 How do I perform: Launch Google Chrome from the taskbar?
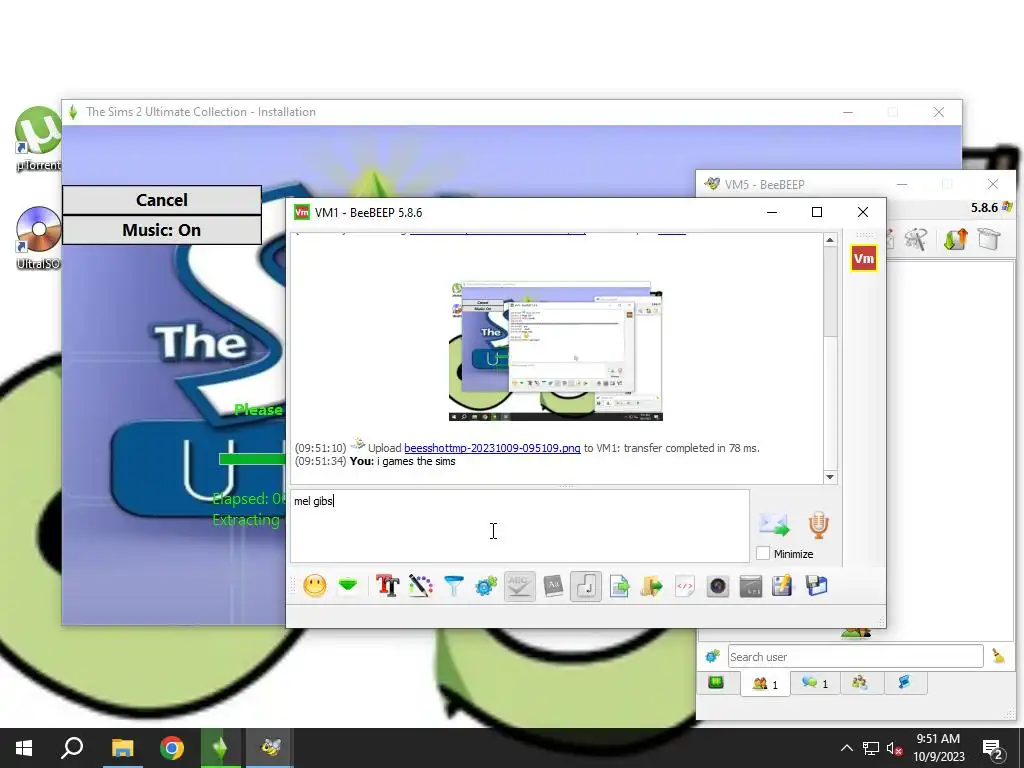(x=172, y=748)
